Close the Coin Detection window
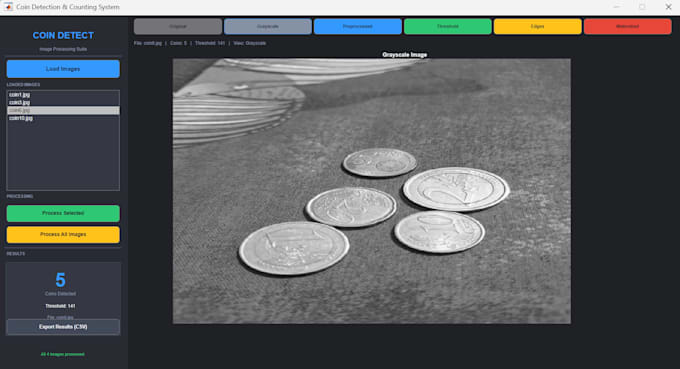This screenshot has width=680, height=369. [668, 7]
